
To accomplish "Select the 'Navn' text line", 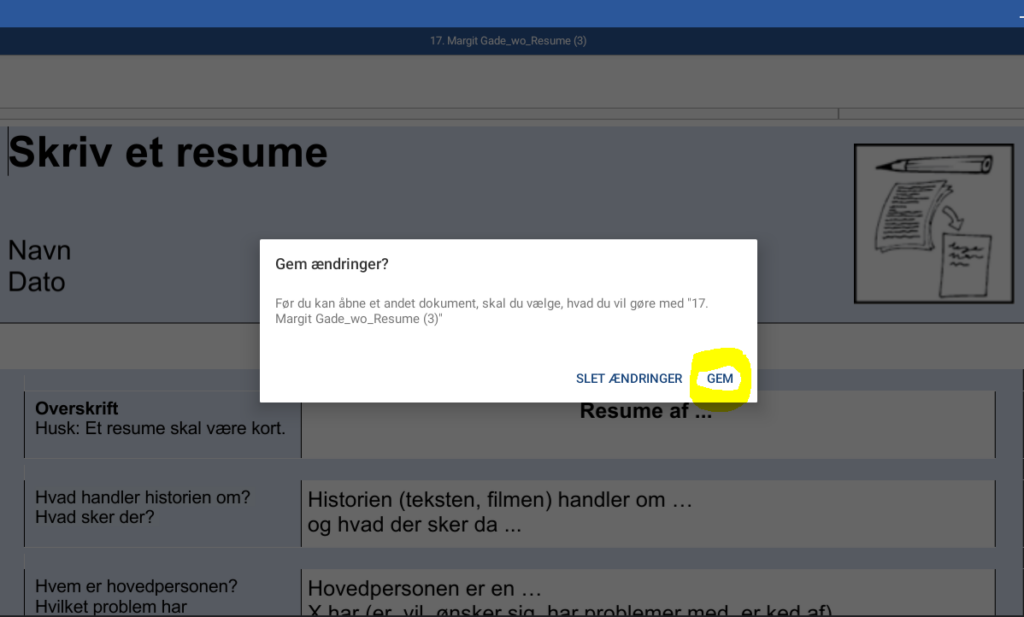I will coord(39,250).
